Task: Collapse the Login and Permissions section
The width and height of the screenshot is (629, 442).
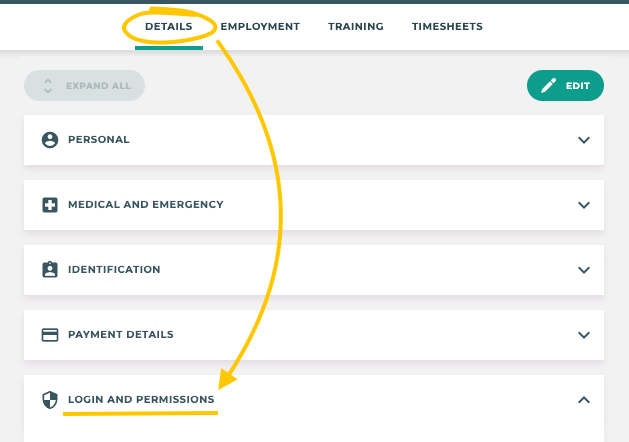Action: (x=585, y=400)
